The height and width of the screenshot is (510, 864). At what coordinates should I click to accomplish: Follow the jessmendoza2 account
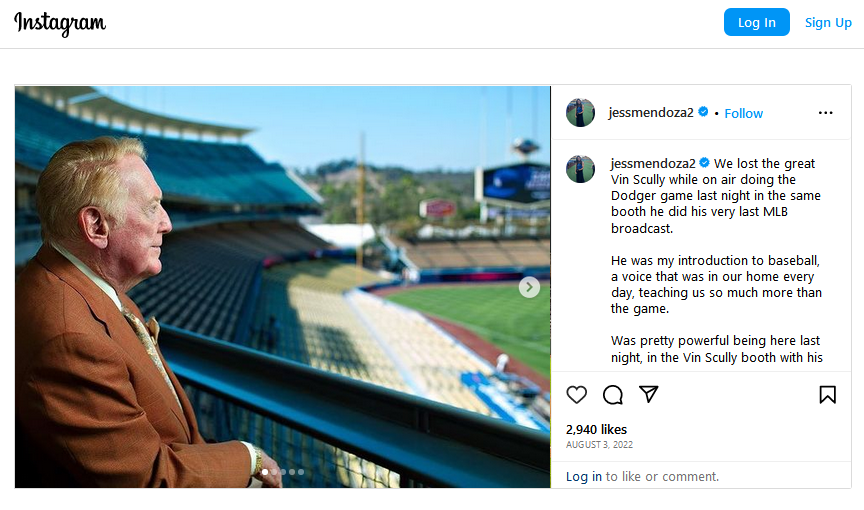tap(743, 113)
